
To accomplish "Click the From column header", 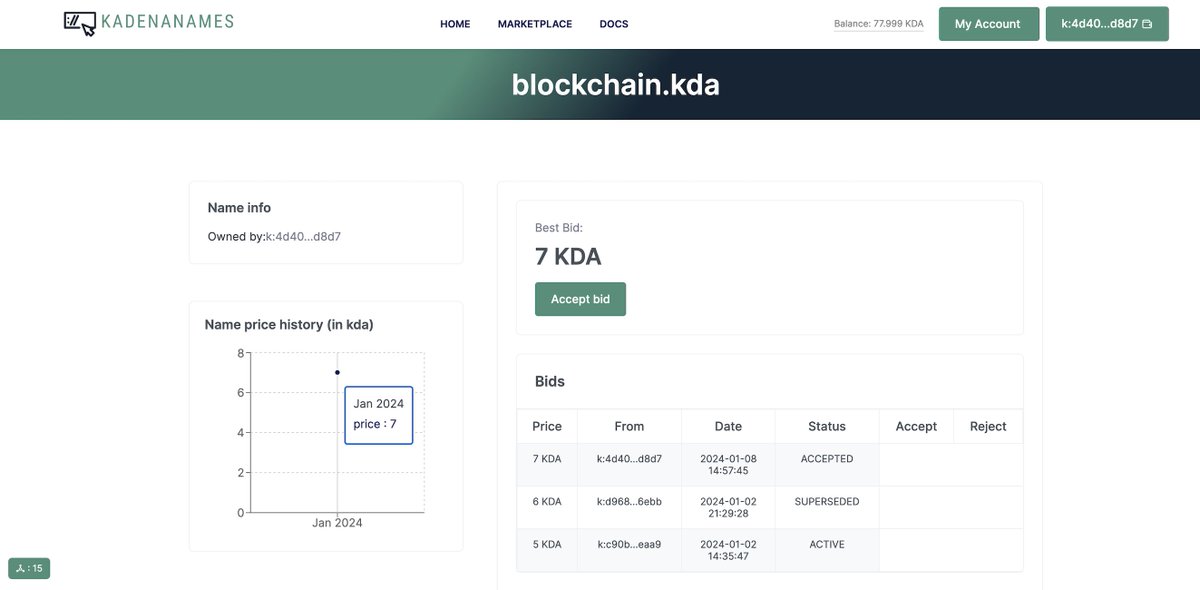I will 629,426.
